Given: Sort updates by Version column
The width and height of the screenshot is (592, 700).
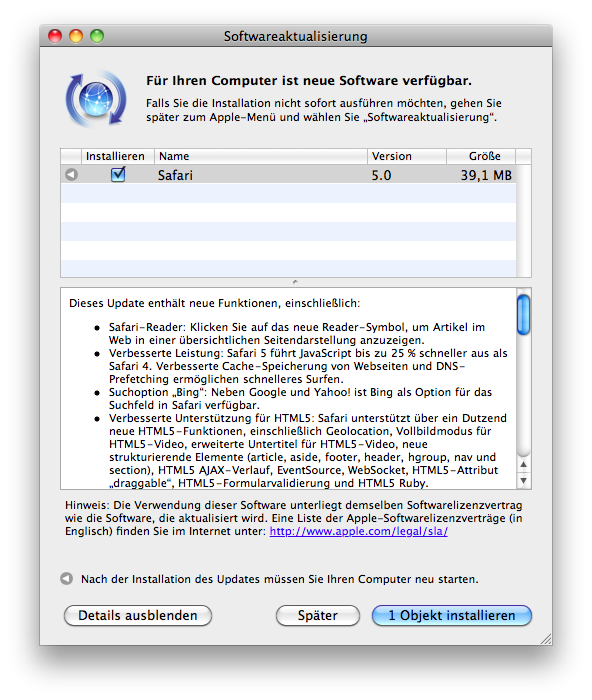Looking at the screenshot, I should (407, 156).
